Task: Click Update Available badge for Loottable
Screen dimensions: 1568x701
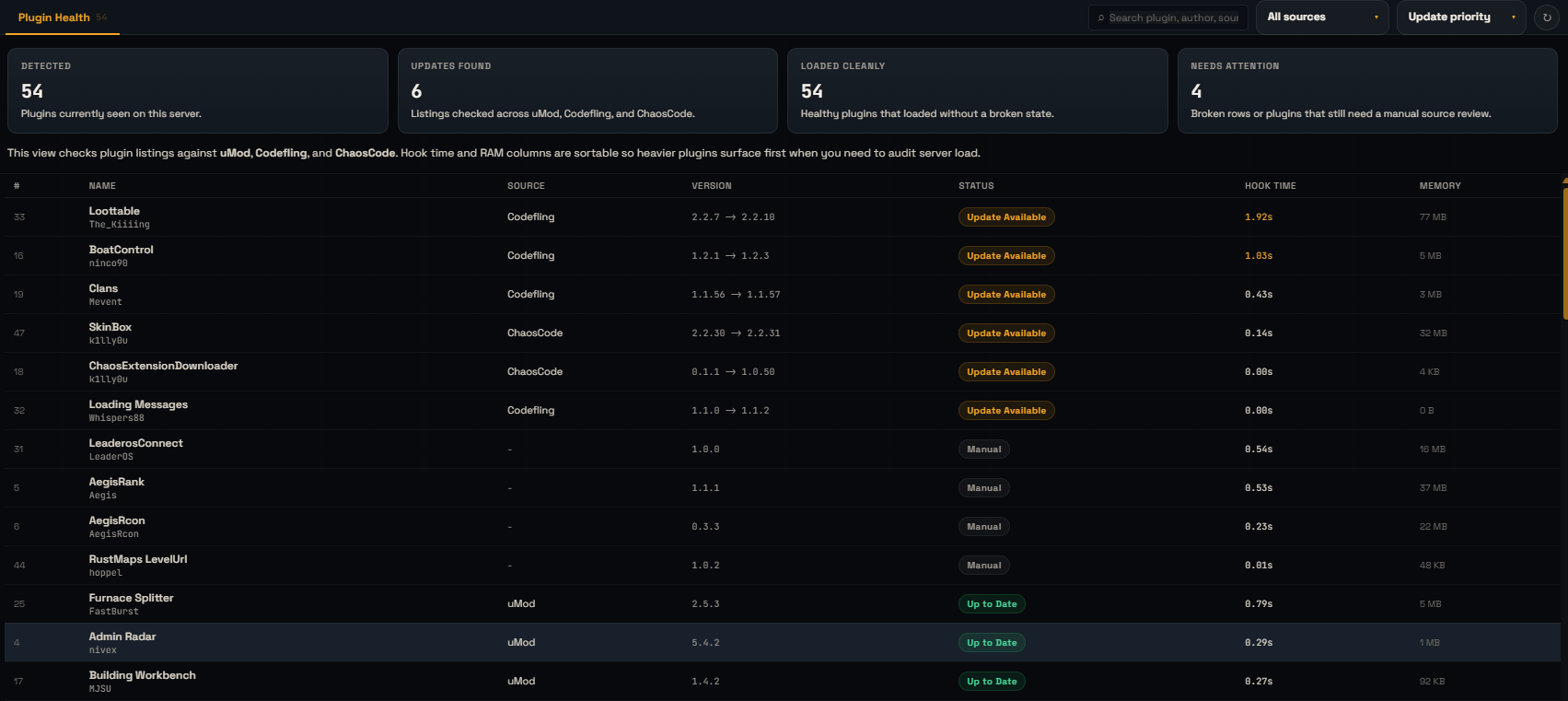Action: pyautogui.click(x=1006, y=217)
